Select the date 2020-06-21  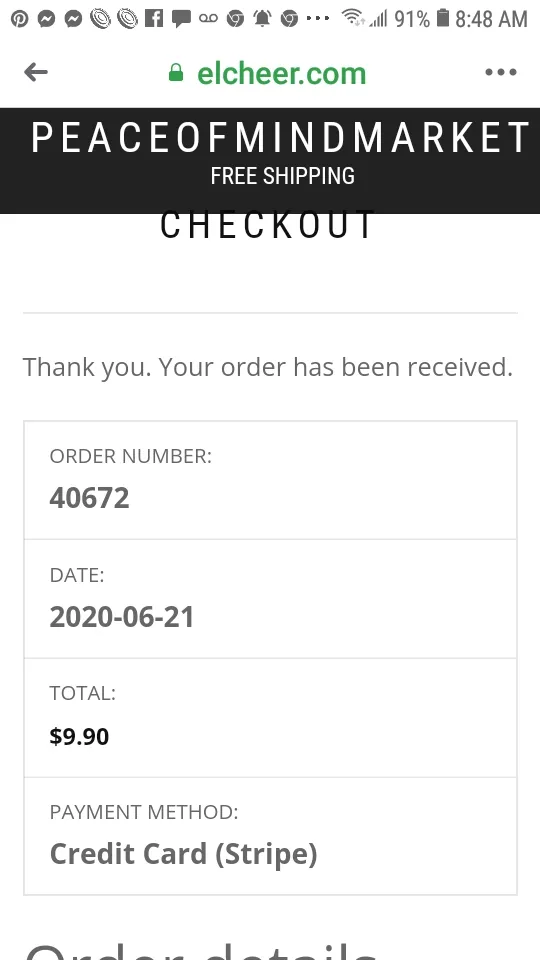pos(122,617)
